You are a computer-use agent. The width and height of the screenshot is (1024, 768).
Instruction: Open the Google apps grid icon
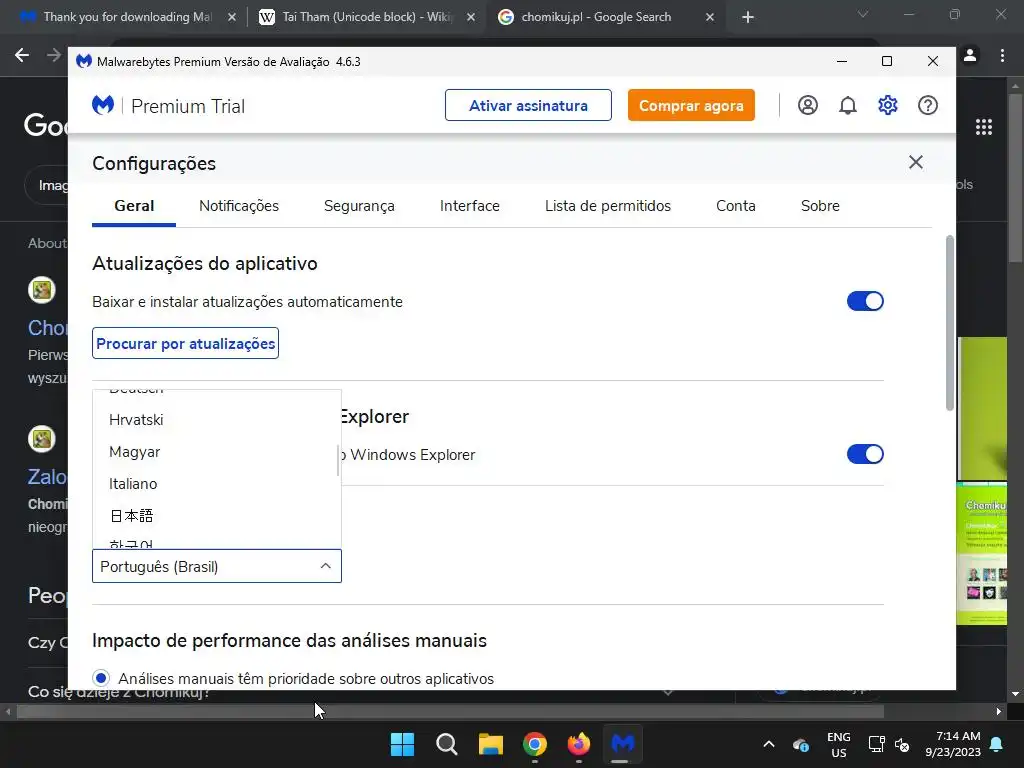[x=984, y=127]
